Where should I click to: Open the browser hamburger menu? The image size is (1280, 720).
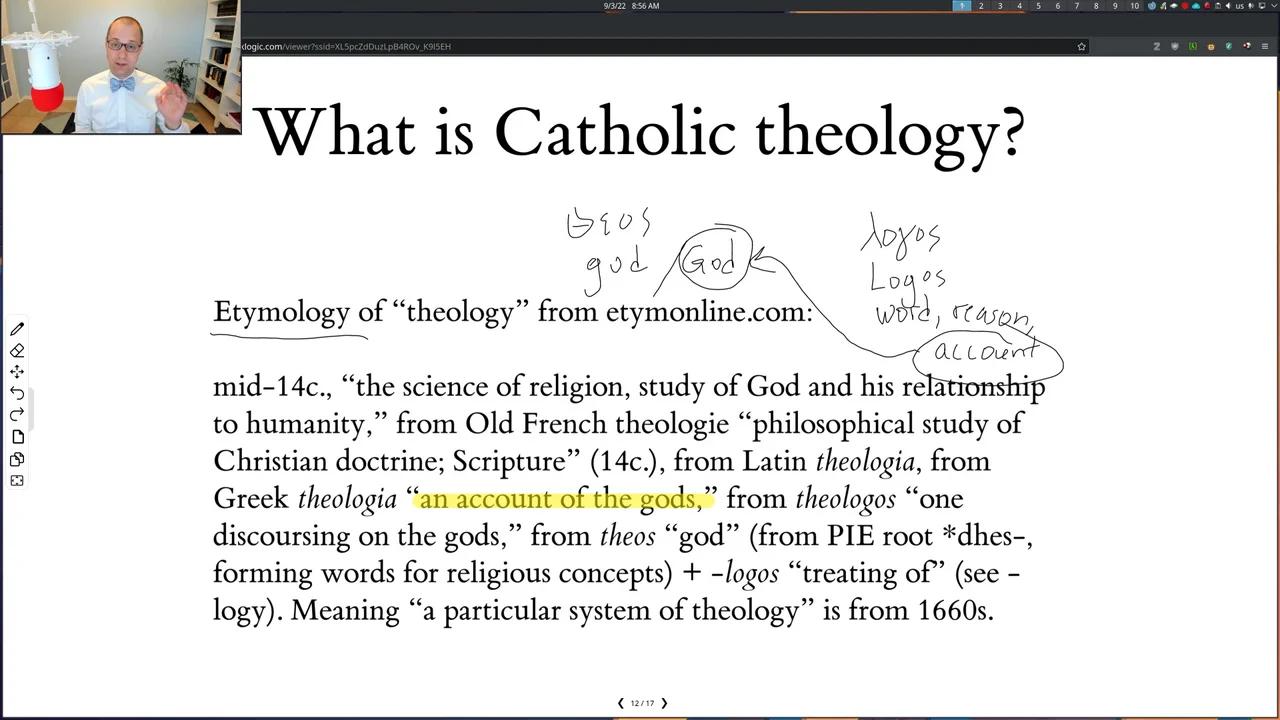[x=1264, y=46]
